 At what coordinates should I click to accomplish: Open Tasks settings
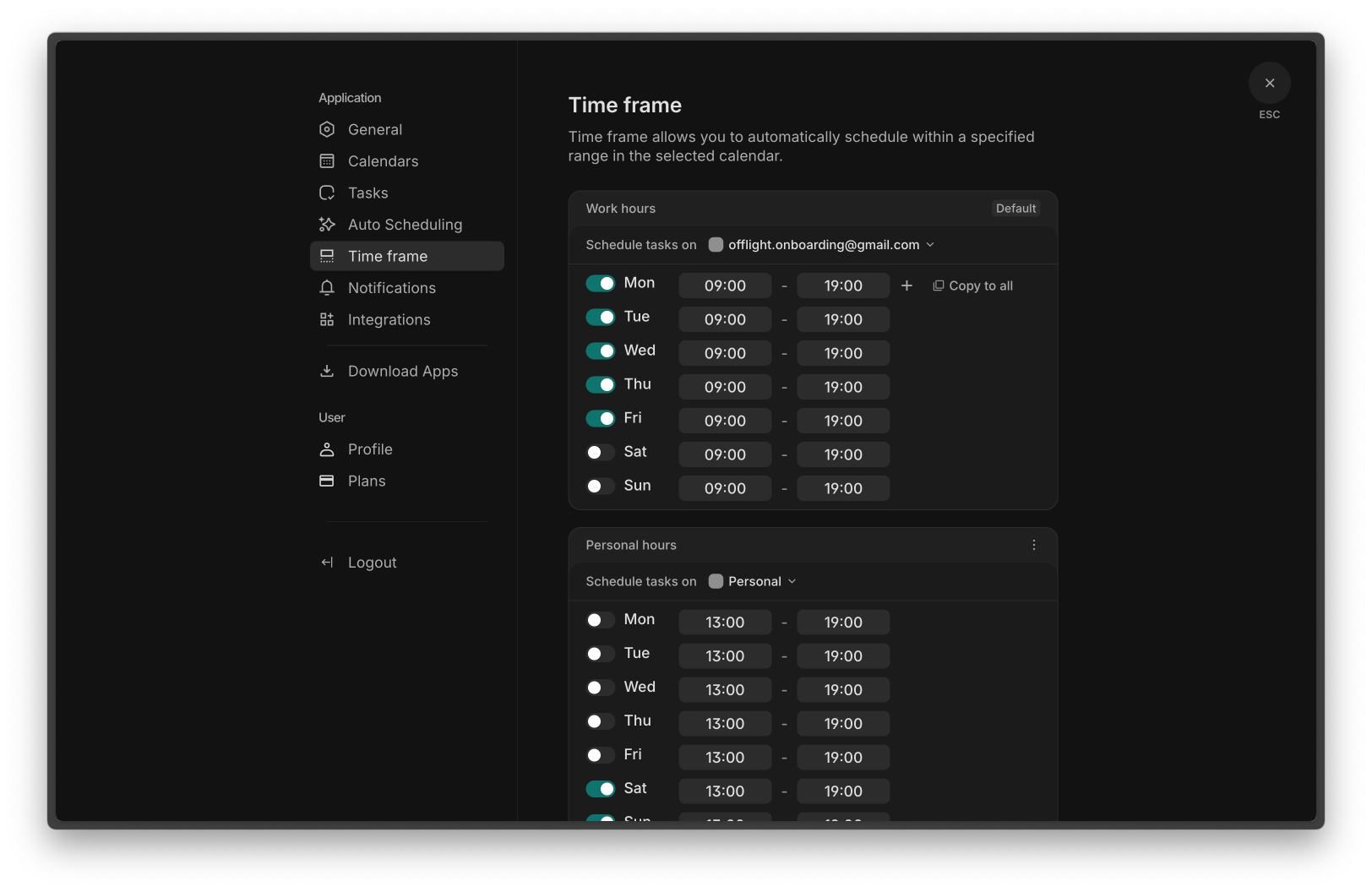[x=407, y=193]
